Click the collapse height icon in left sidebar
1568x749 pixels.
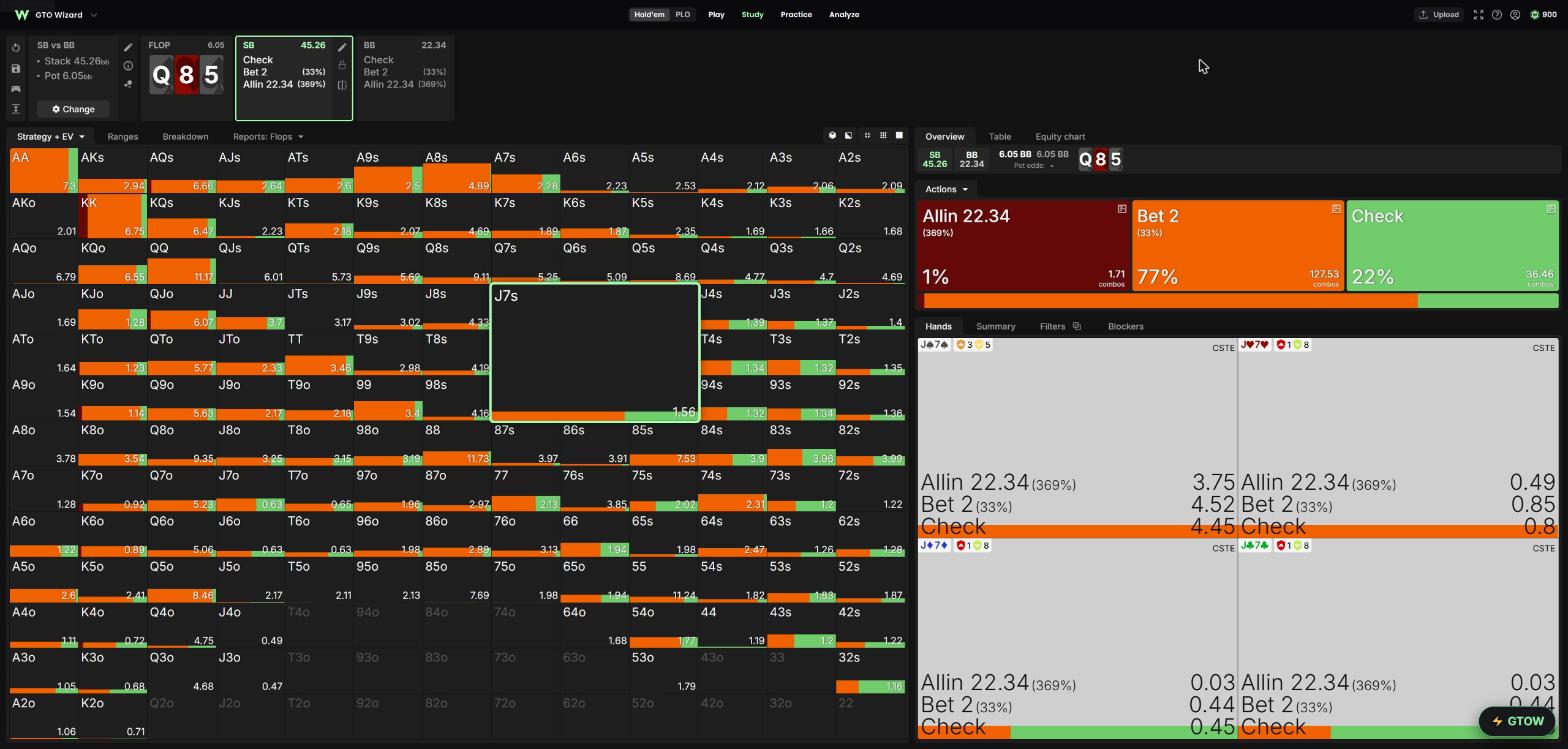coord(16,109)
